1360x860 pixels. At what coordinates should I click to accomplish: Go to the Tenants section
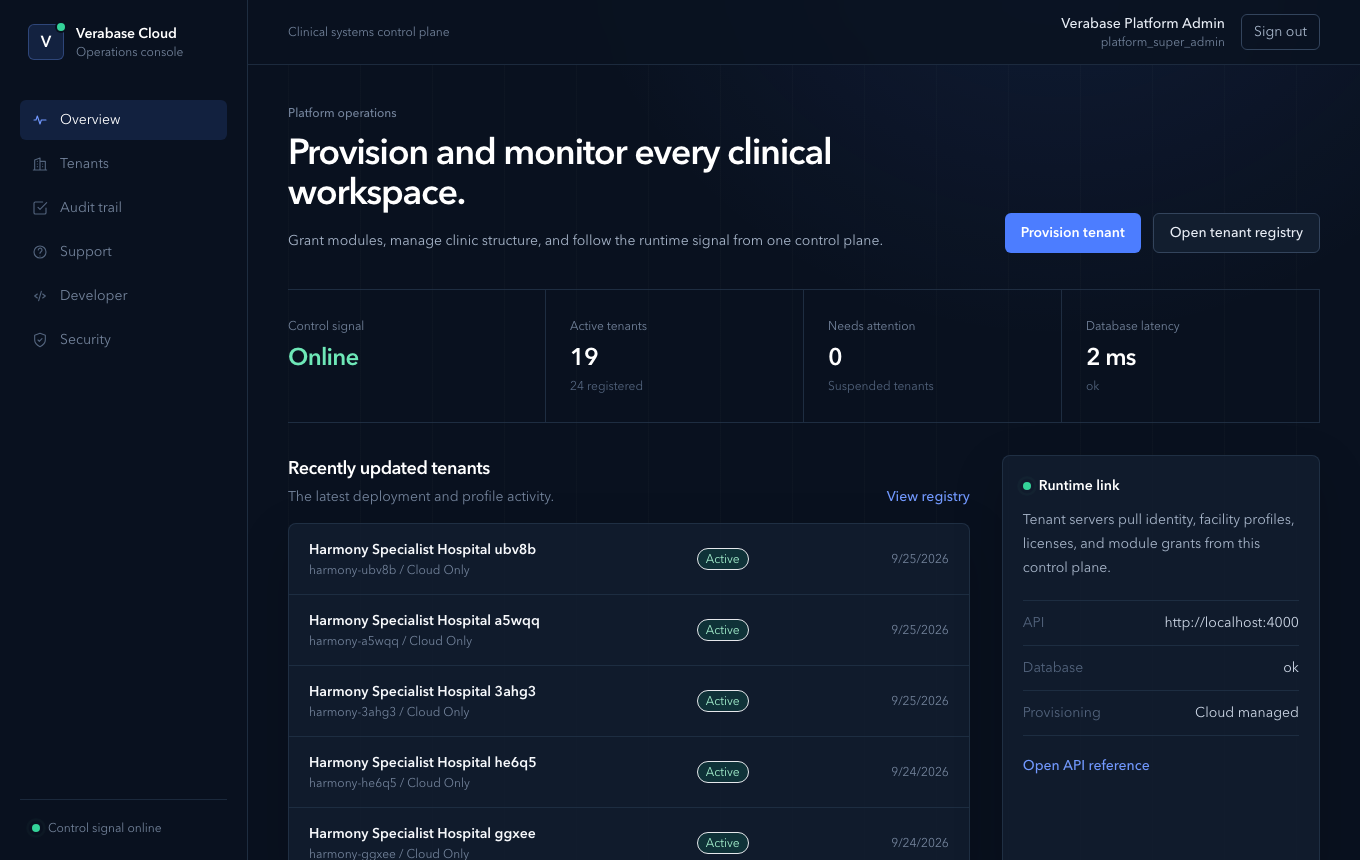point(123,164)
